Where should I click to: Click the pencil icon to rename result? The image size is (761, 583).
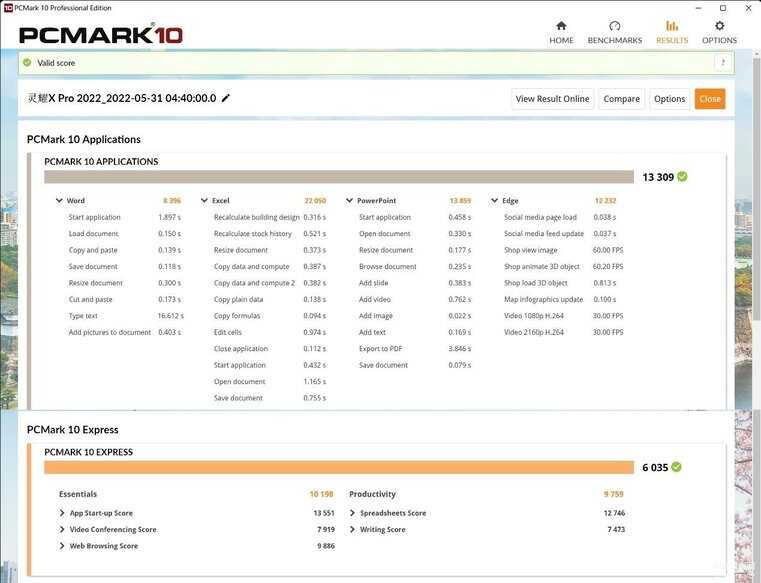tap(226, 98)
